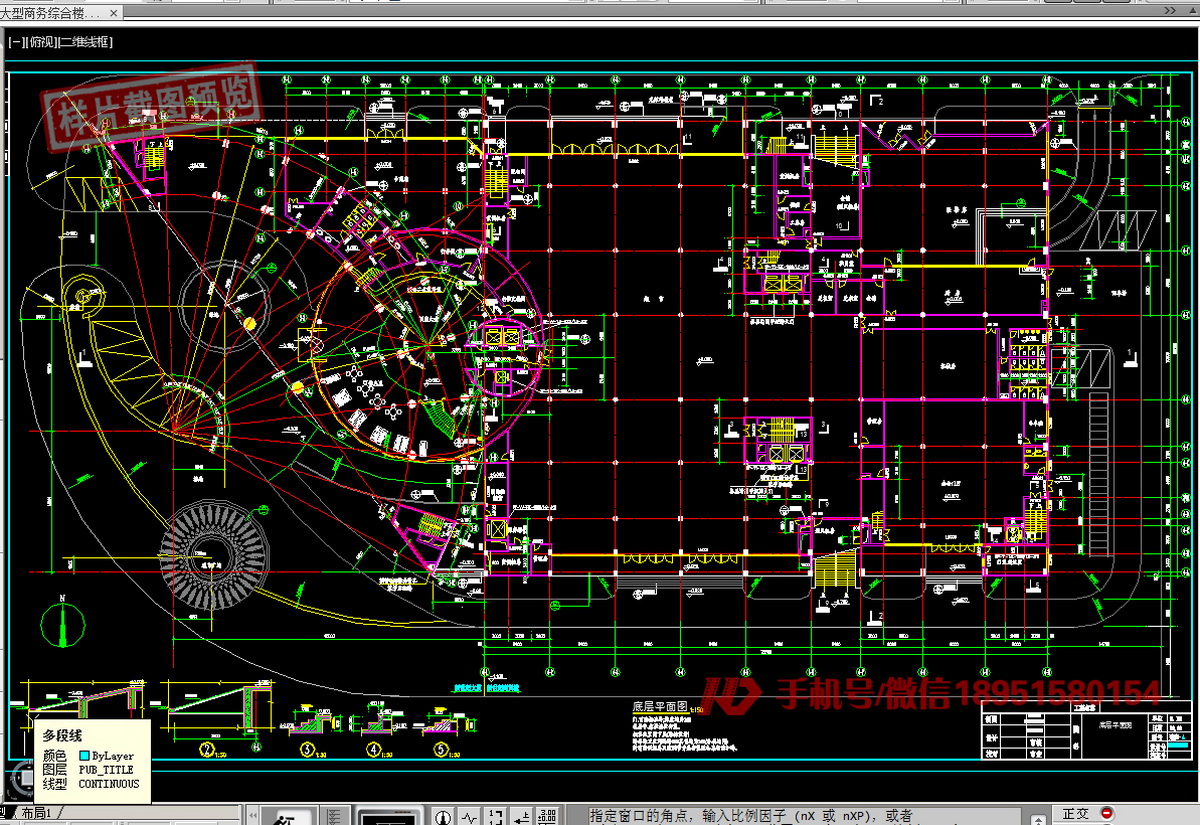Open the 二维线框 visual style dropdown
Viewport: 1200px width, 825px height.
click(86, 42)
